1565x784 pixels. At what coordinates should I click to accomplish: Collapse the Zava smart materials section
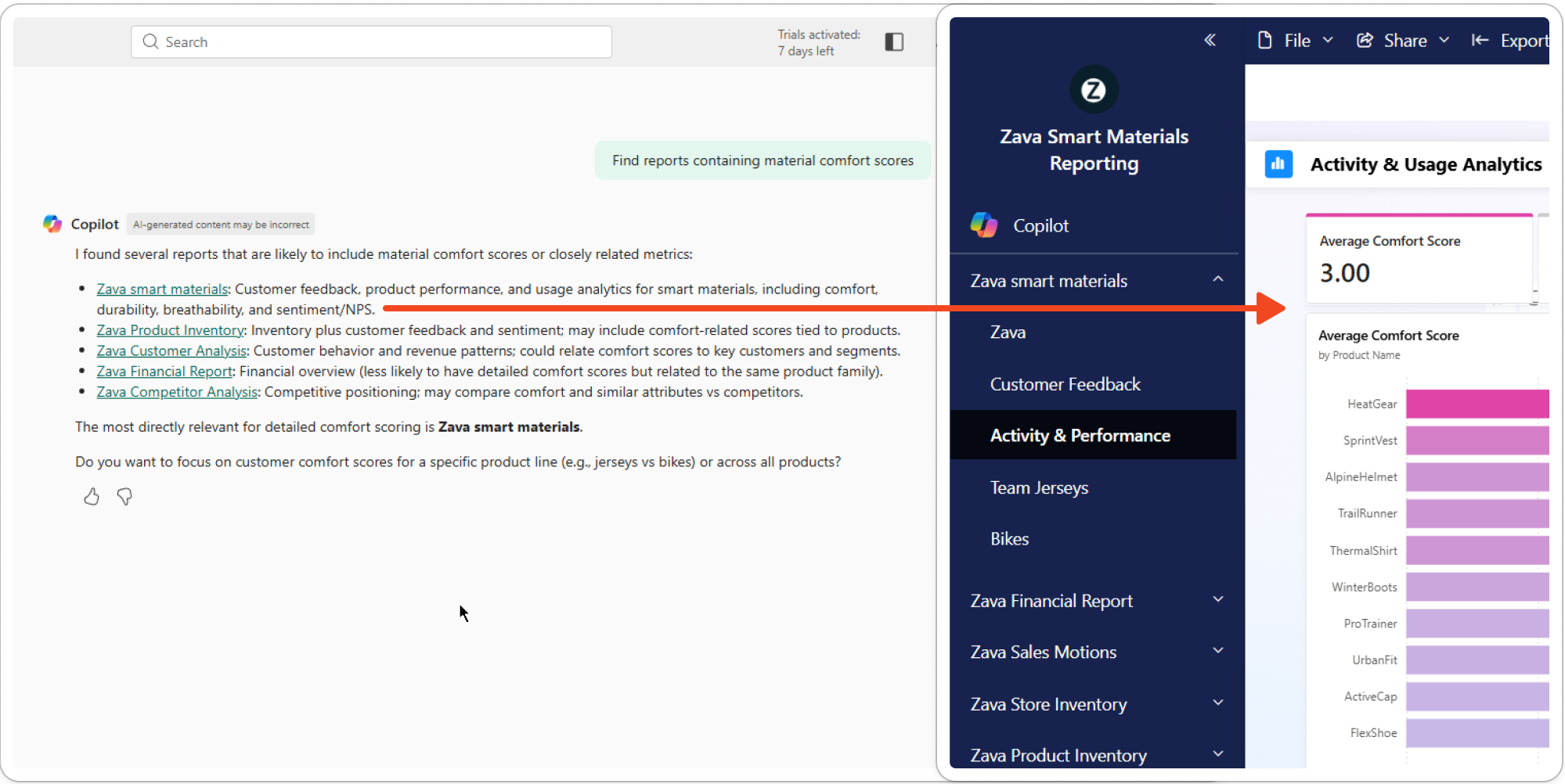1218,279
